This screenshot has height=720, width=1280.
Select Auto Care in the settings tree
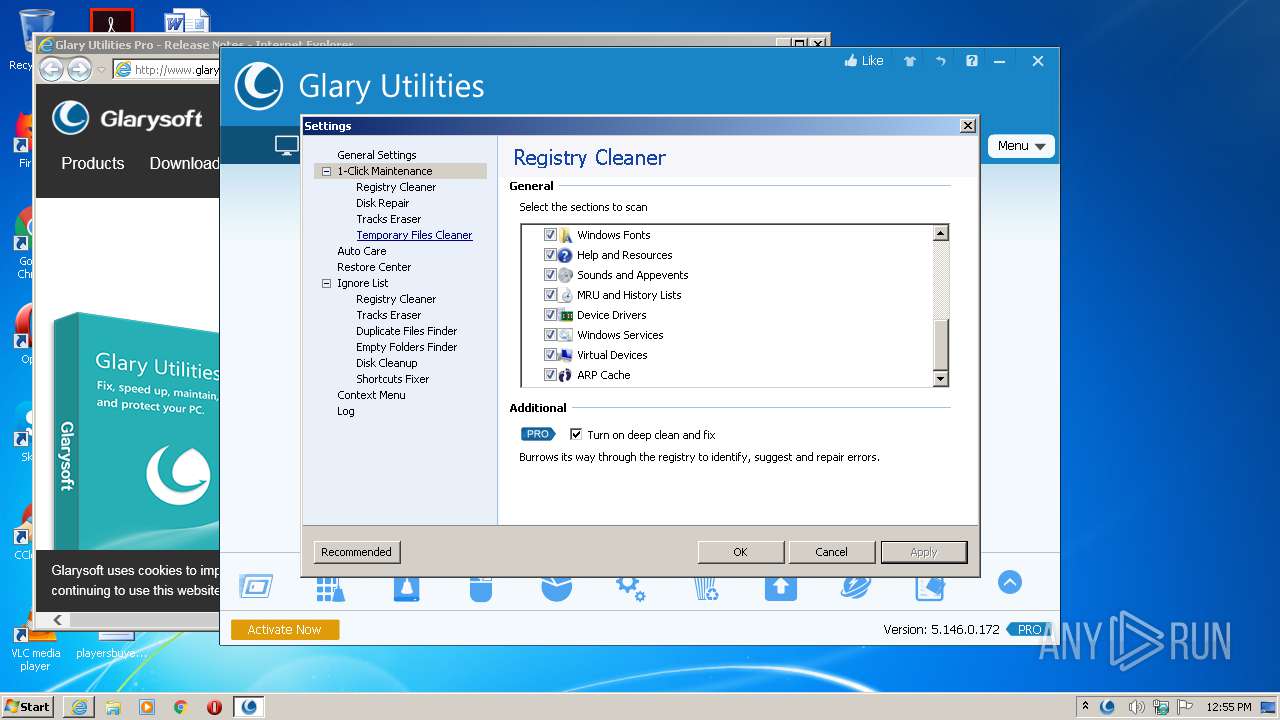point(362,251)
